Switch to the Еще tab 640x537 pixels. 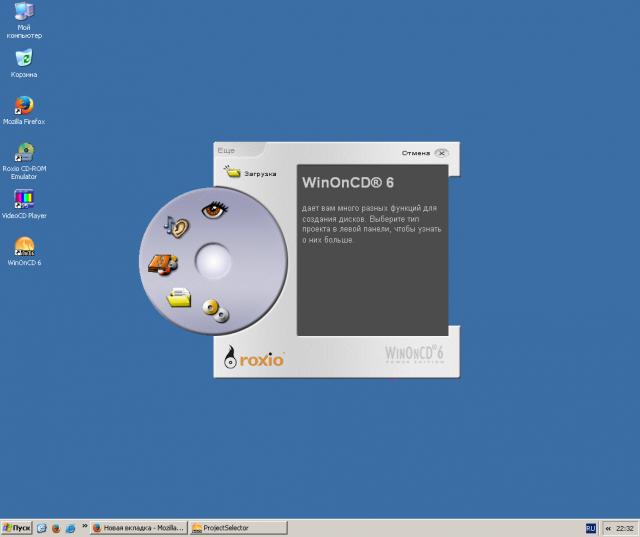pyautogui.click(x=226, y=151)
